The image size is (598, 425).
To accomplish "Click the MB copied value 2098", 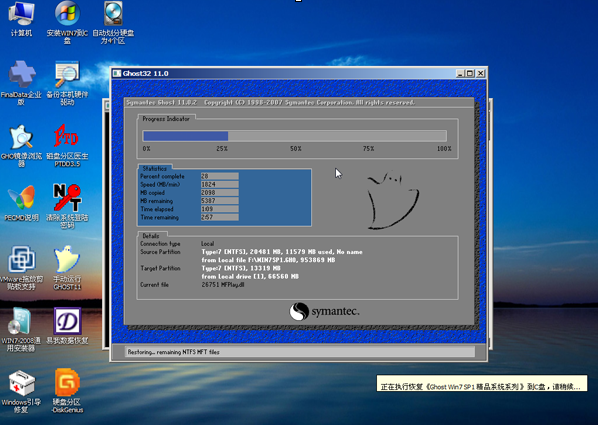I will click(x=220, y=193).
